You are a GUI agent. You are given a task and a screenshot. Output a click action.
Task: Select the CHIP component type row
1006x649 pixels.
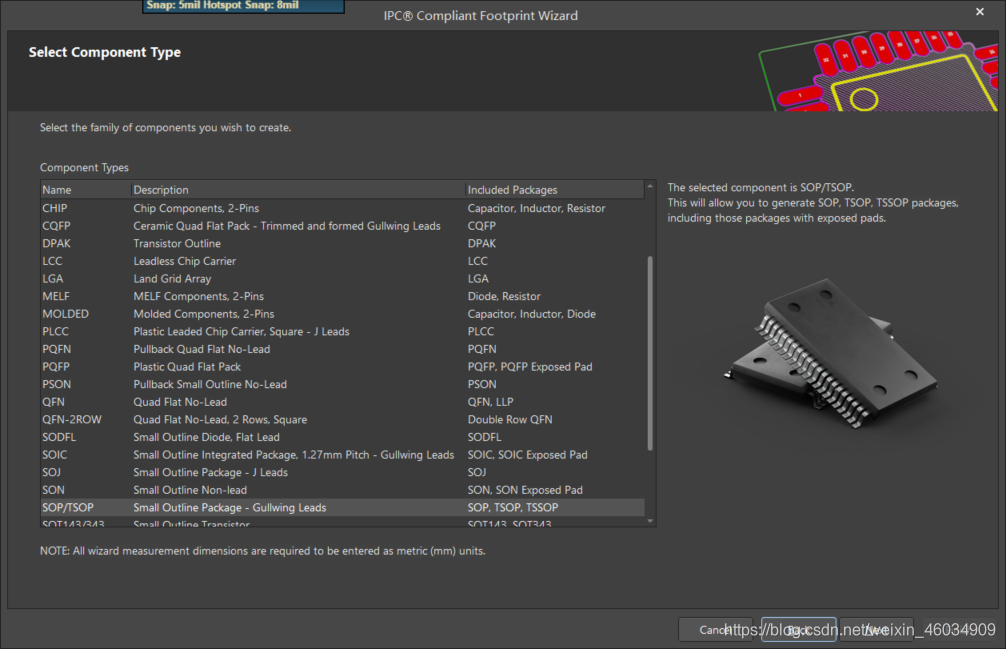[x=55, y=208]
